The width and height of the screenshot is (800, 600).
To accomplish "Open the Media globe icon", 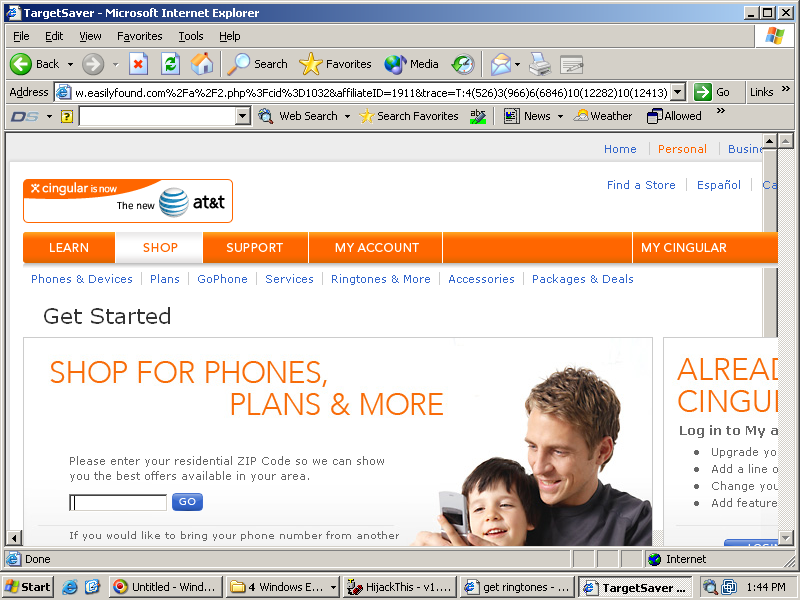I will click(x=411, y=64).
